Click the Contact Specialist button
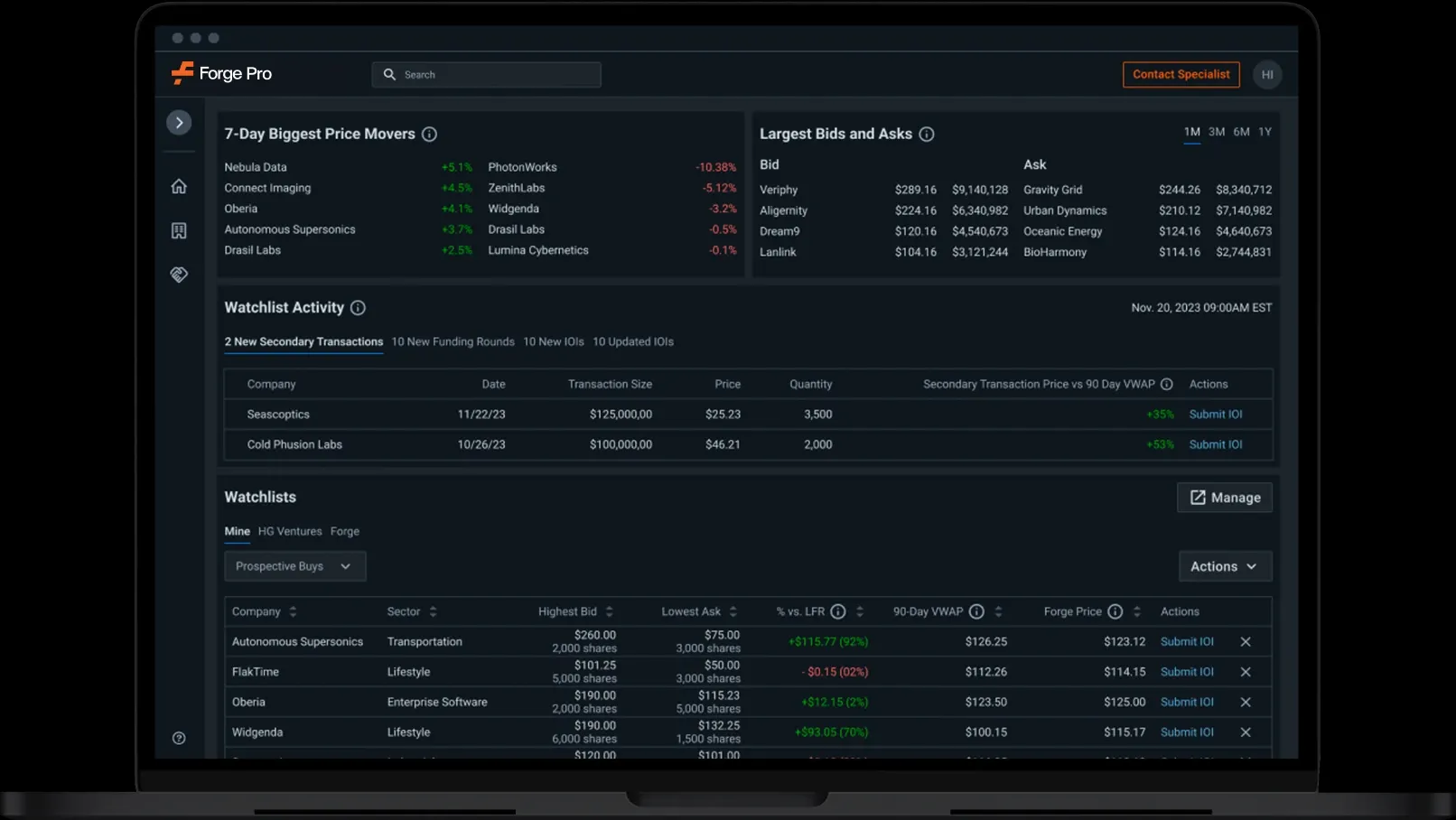Viewport: 1456px width, 820px height. [x=1181, y=74]
